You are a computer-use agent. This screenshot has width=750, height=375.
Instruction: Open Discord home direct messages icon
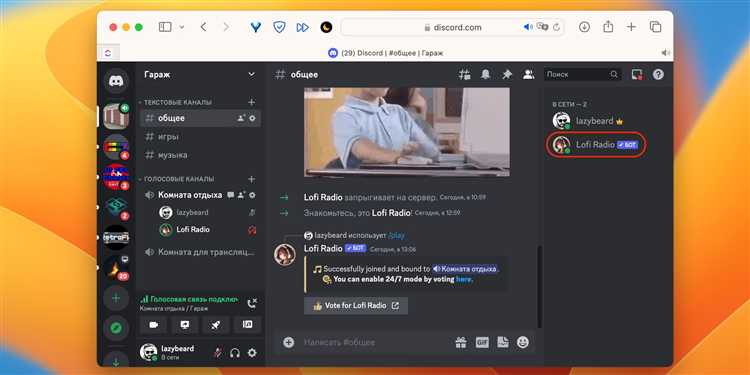tap(116, 81)
